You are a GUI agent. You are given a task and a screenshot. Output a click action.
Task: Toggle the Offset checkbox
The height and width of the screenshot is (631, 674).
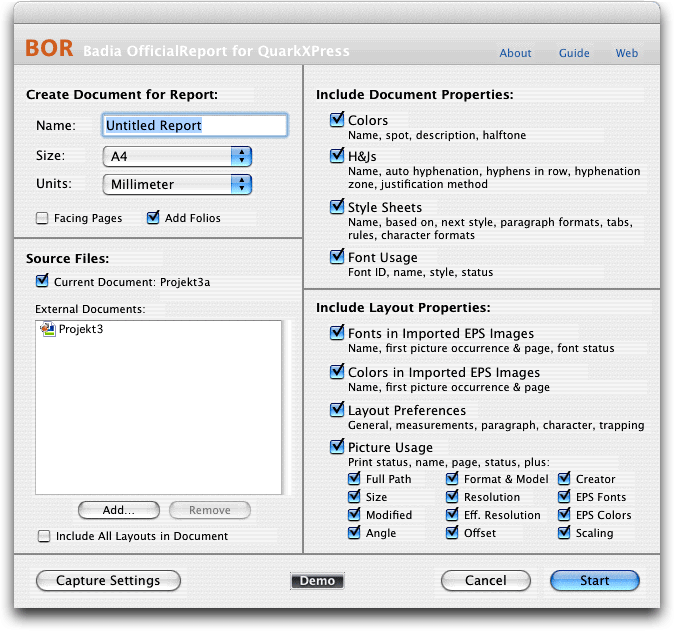452,533
